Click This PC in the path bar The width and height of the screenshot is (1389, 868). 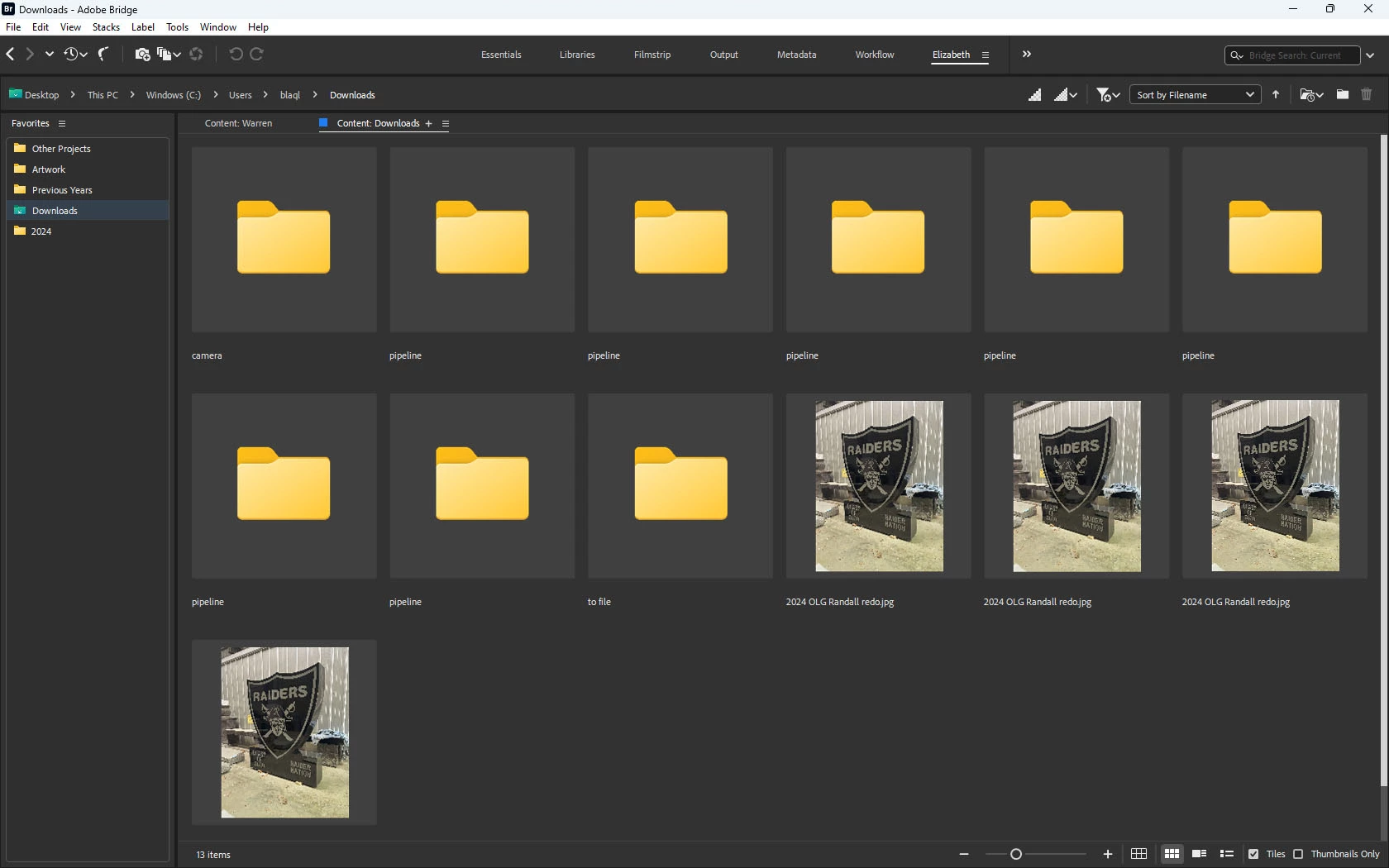(103, 95)
